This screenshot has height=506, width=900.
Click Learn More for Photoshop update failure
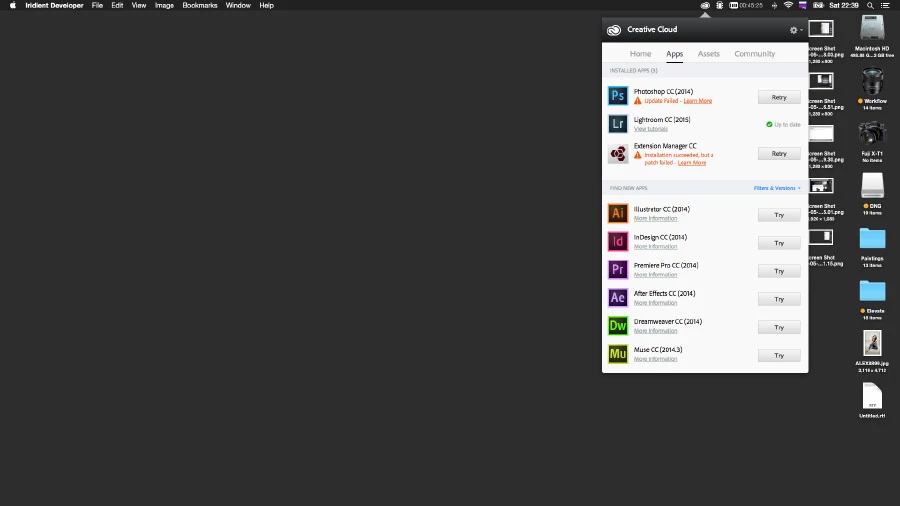(x=697, y=101)
